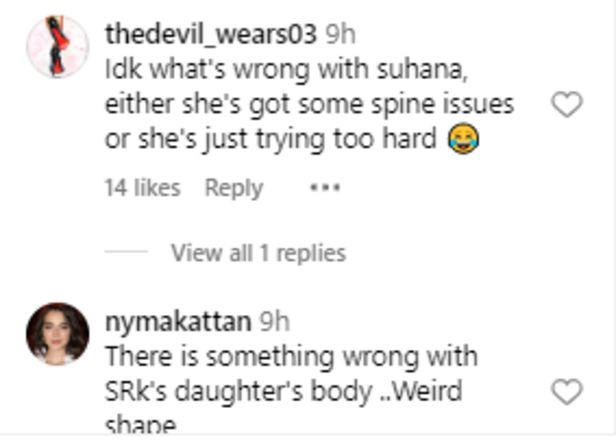Screen dimensions: 616x442
Task: Select the text "Idk what's wrong with suhana,"
Action: (286, 70)
